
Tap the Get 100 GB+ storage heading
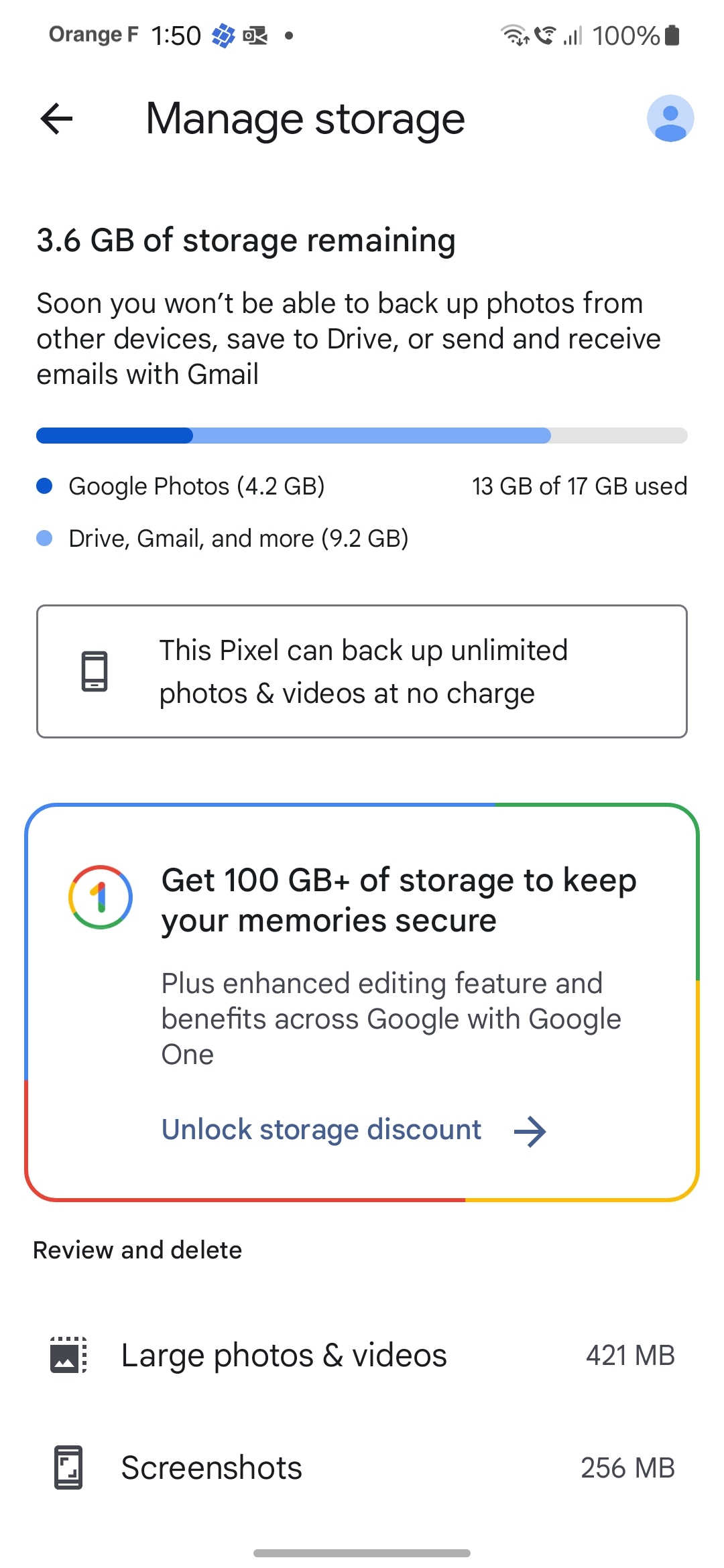(x=398, y=900)
